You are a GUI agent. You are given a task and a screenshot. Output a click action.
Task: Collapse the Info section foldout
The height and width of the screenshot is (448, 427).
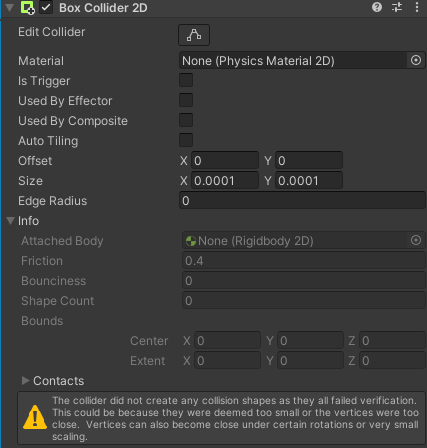click(10, 221)
